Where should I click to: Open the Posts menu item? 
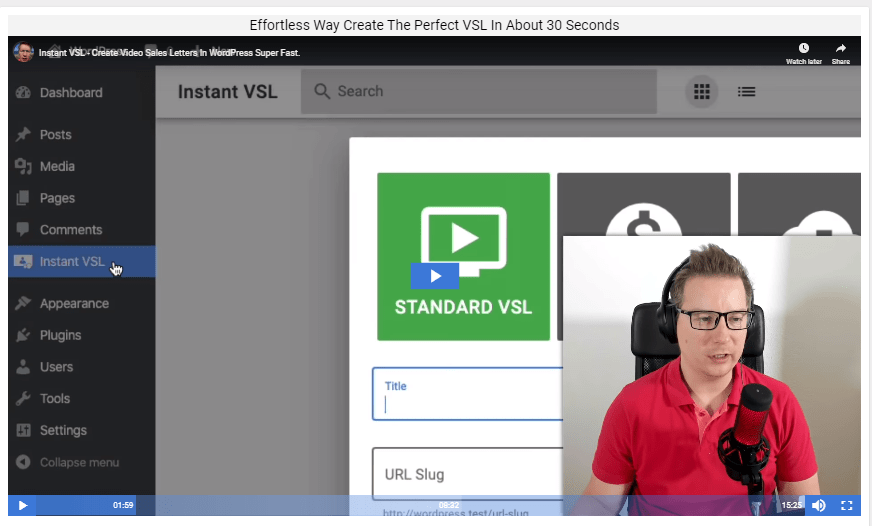(55, 135)
